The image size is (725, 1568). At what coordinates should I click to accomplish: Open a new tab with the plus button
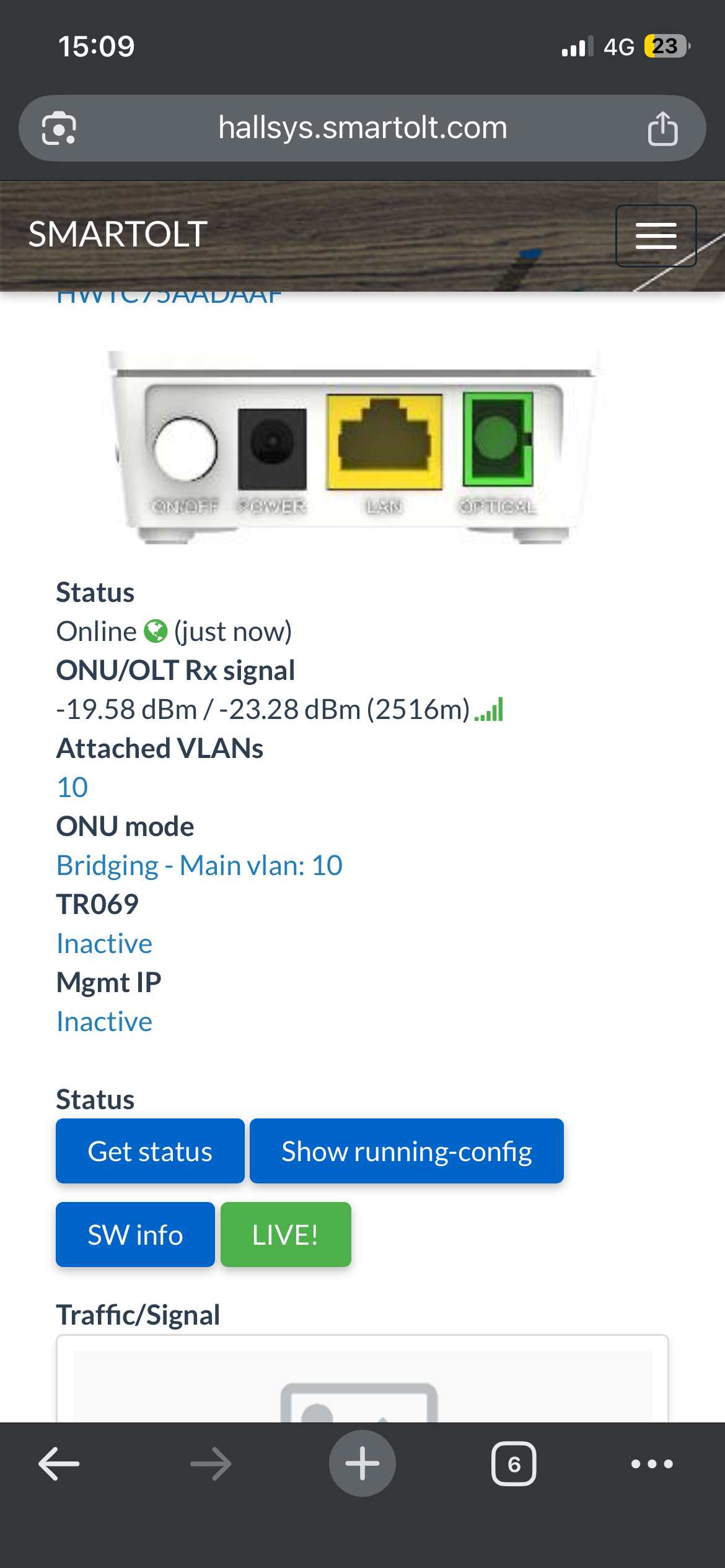coord(362,1464)
